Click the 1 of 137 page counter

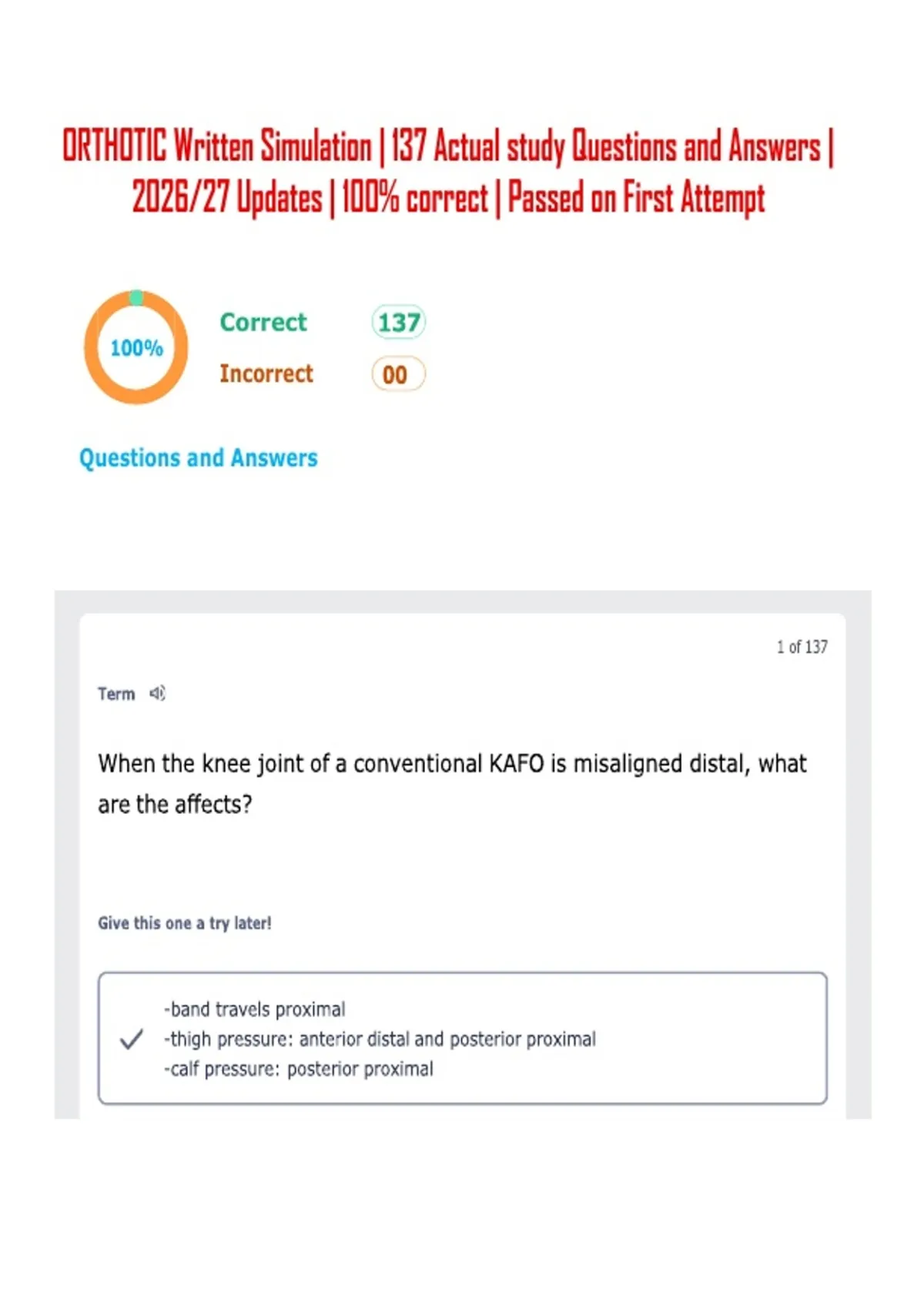(802, 647)
